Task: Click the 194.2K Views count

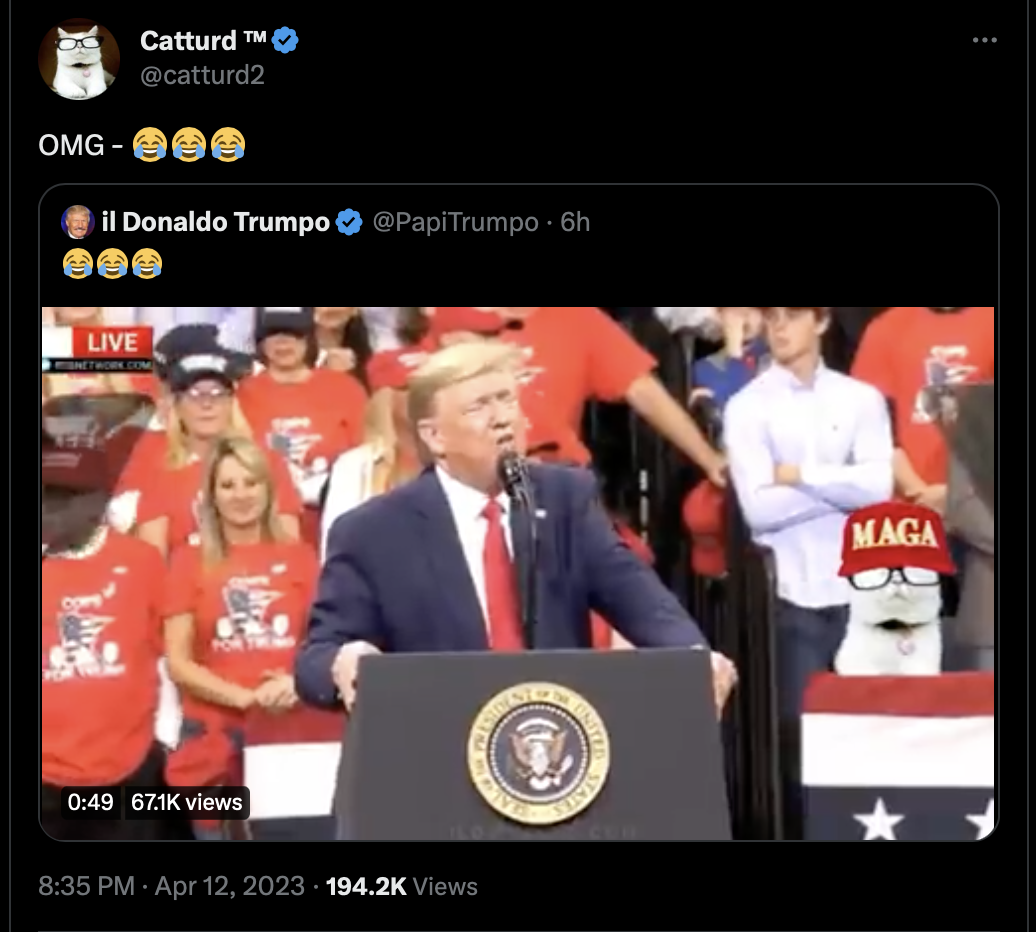Action: 402,886
